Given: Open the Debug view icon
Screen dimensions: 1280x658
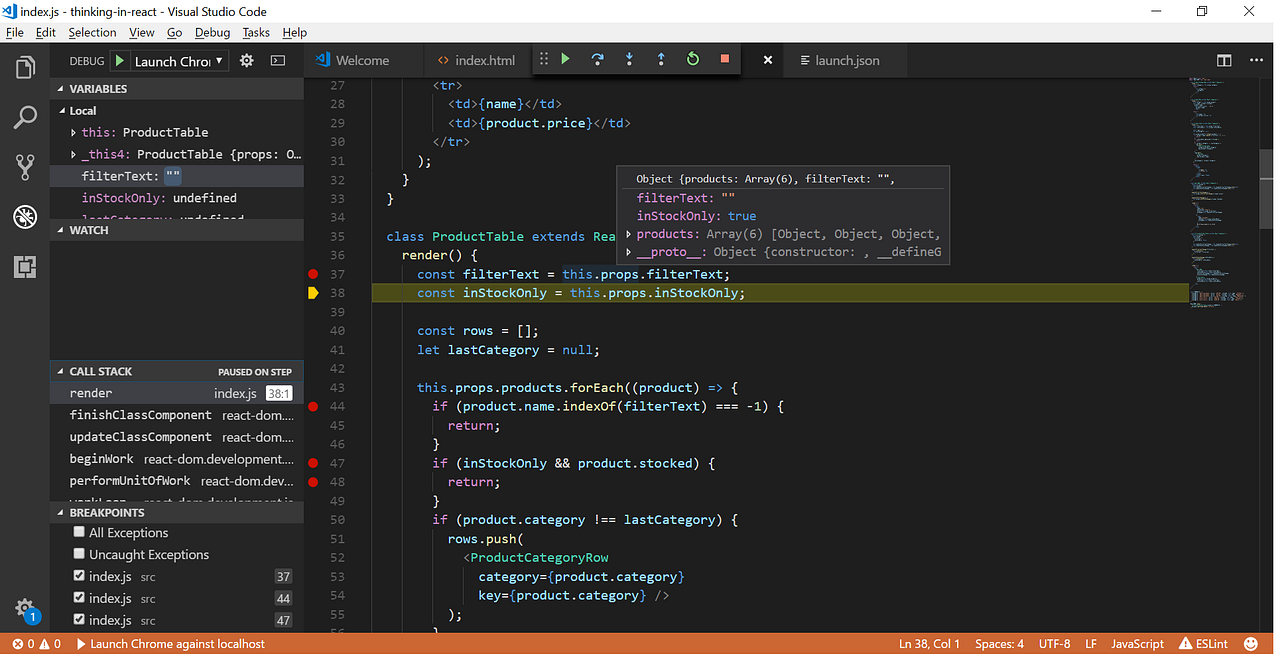Looking at the screenshot, I should point(25,216).
